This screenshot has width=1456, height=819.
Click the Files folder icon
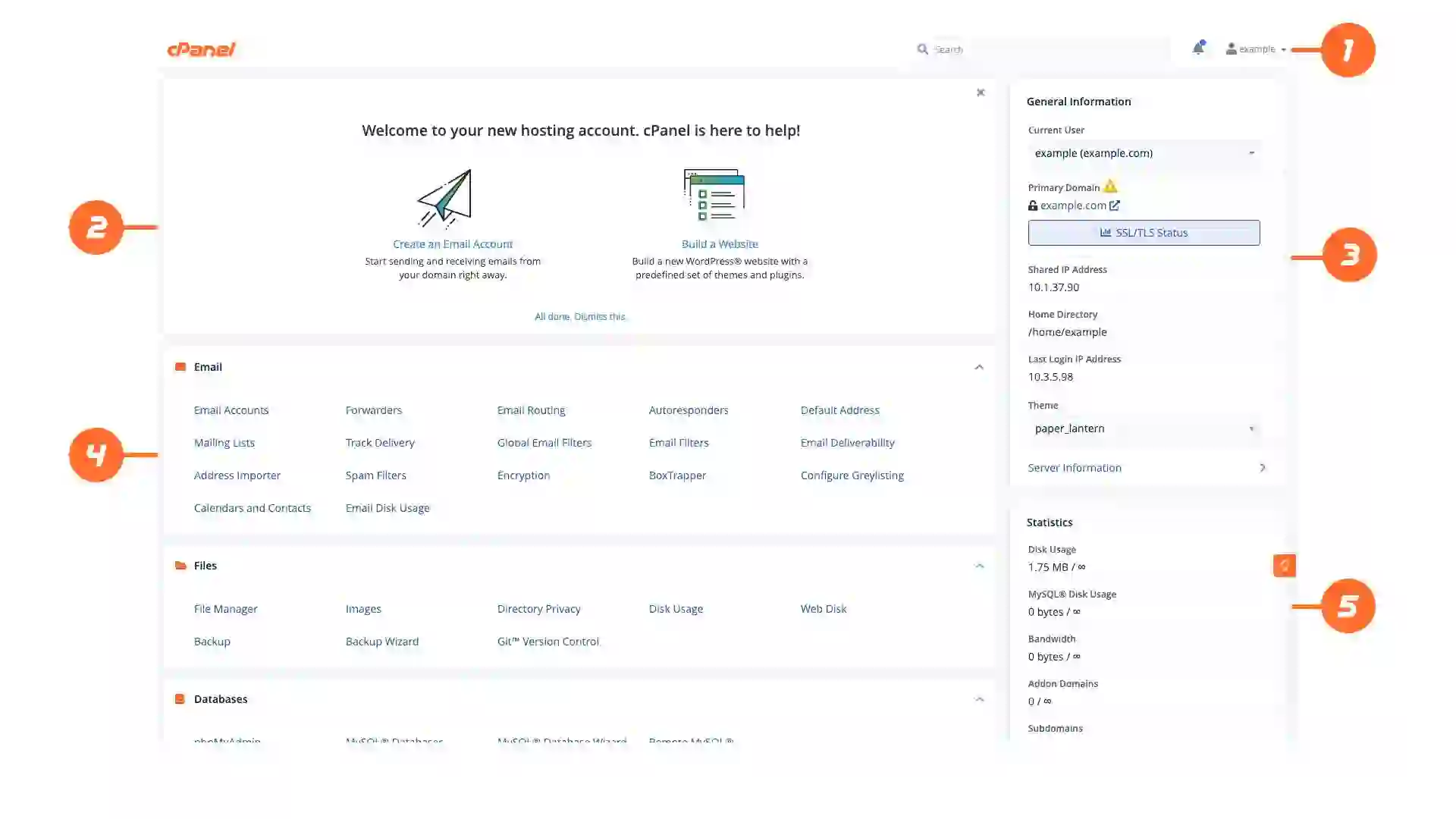click(180, 566)
